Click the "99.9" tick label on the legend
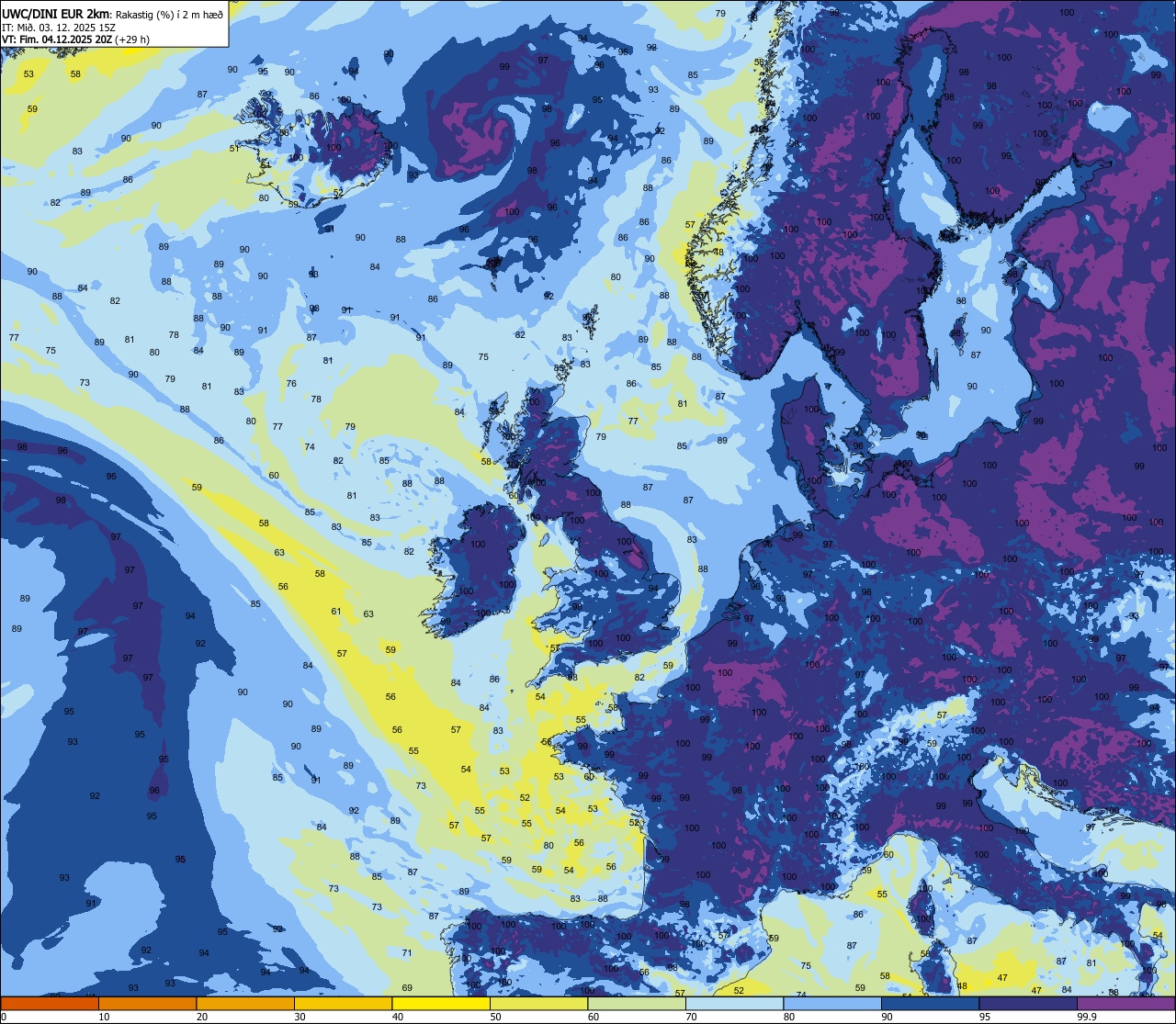Viewport: 1176px width, 1024px height. point(1088,1017)
